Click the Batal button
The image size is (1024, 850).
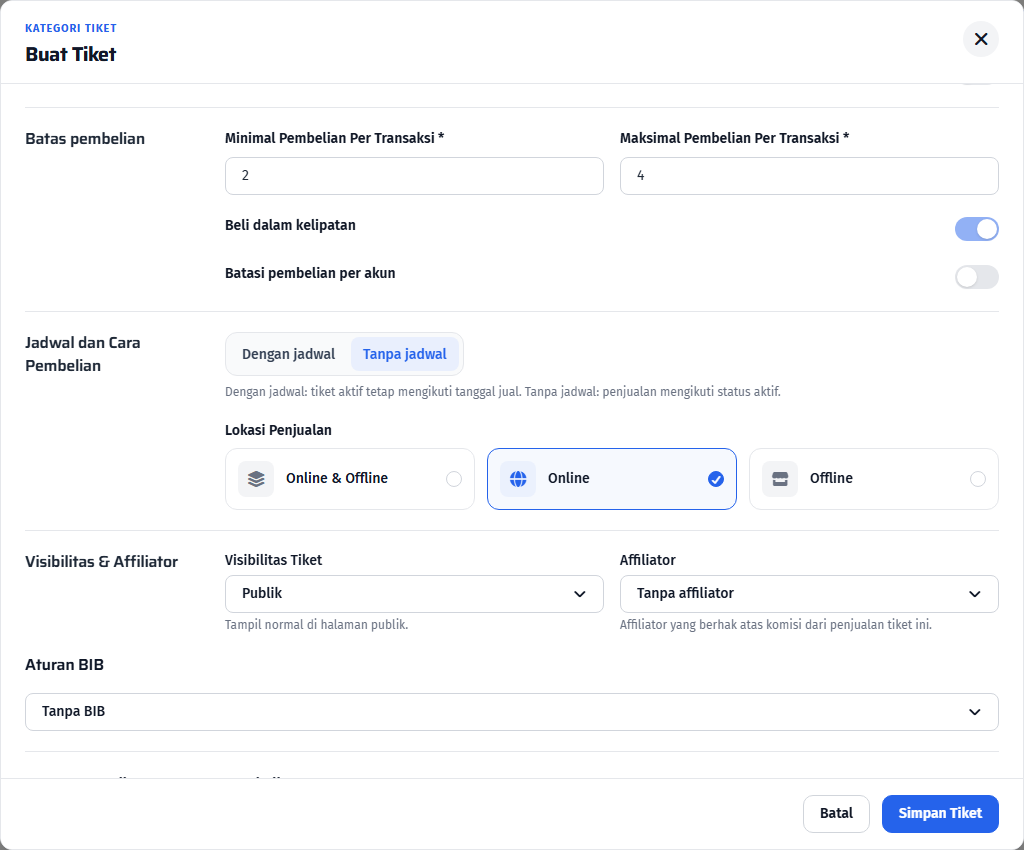coord(836,813)
